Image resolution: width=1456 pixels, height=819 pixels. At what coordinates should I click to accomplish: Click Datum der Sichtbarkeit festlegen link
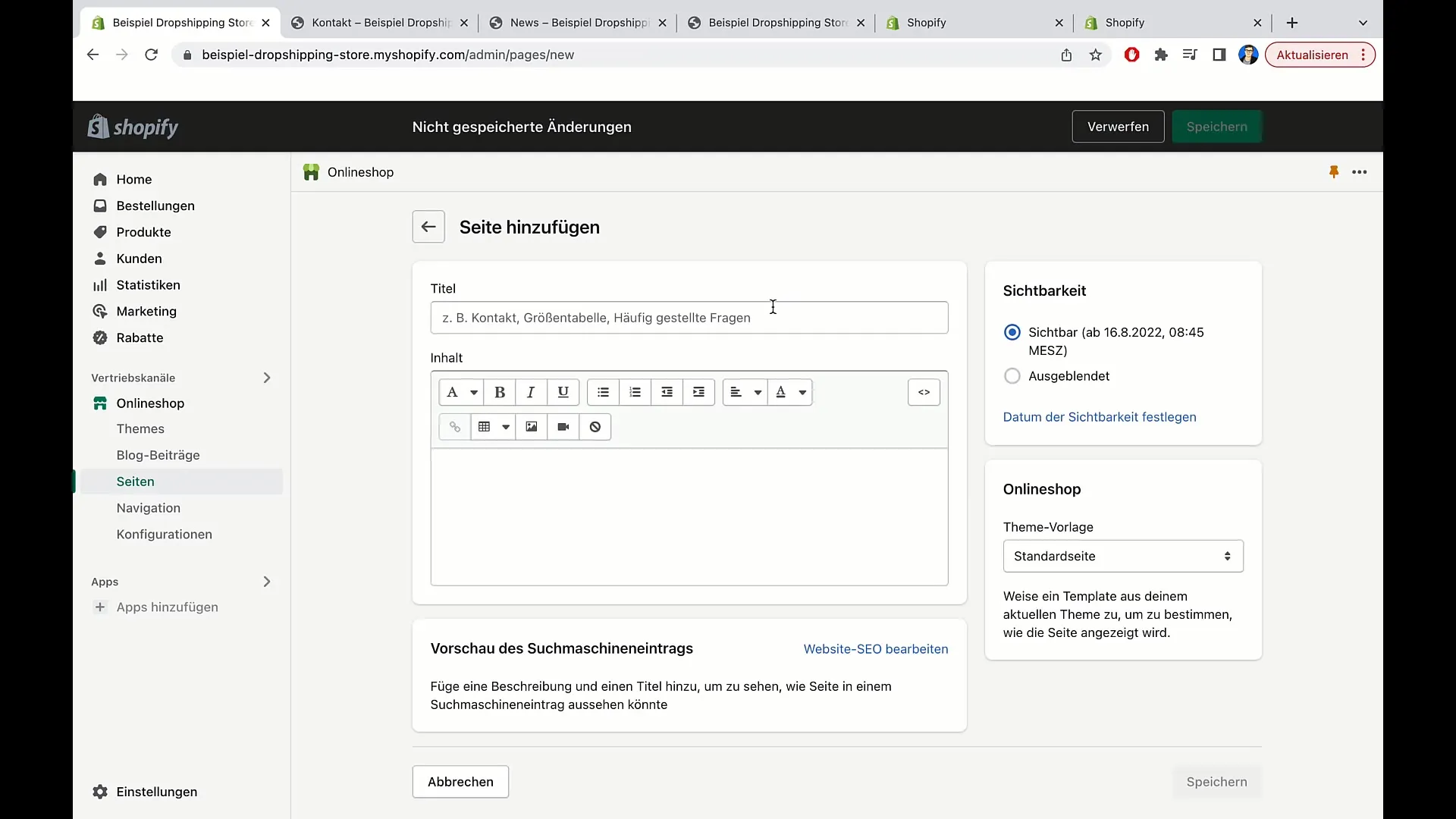point(1100,417)
